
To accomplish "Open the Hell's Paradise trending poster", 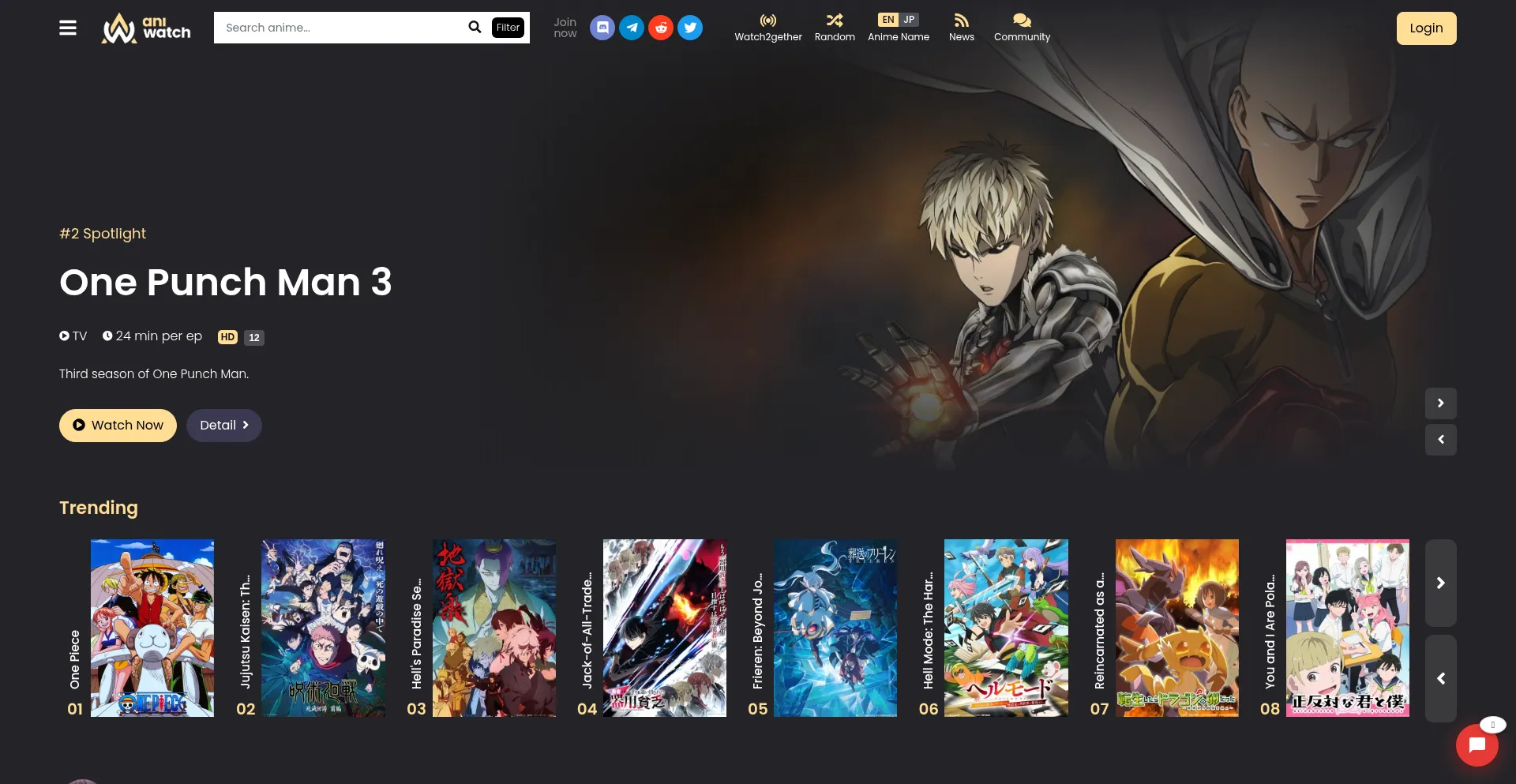I will pyautogui.click(x=494, y=628).
